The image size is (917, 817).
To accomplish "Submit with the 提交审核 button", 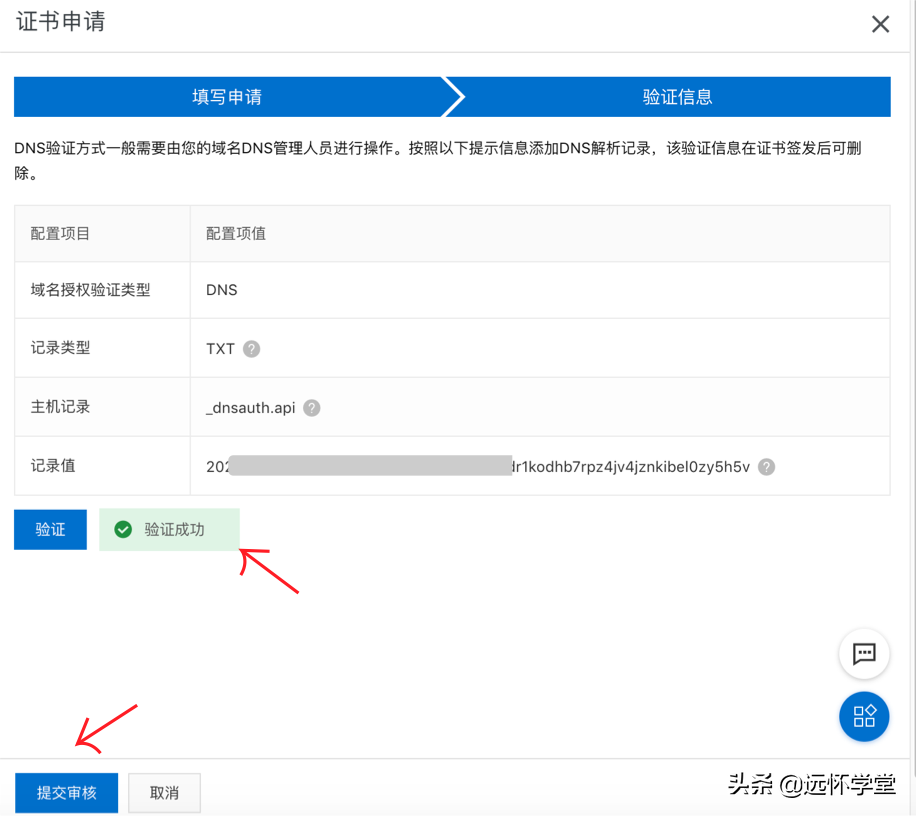I will [66, 793].
